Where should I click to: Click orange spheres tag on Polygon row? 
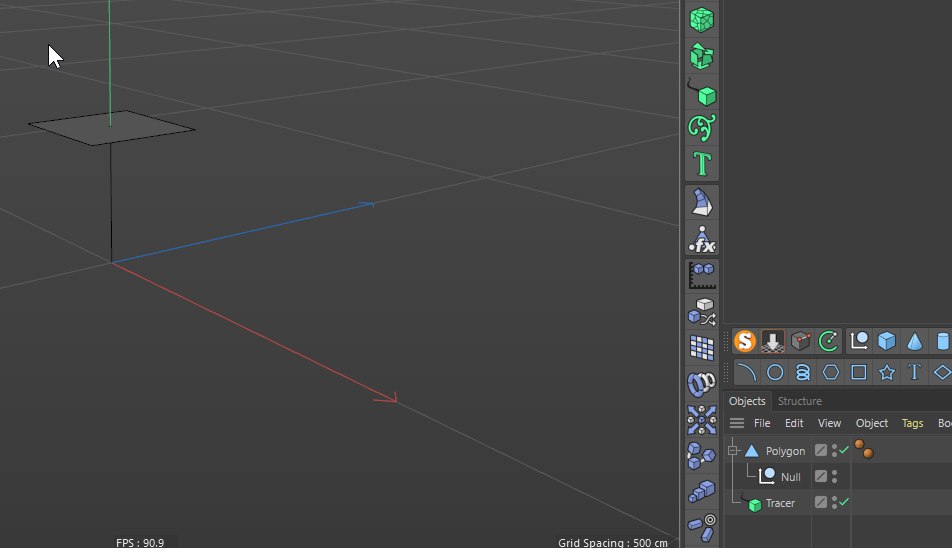864,449
